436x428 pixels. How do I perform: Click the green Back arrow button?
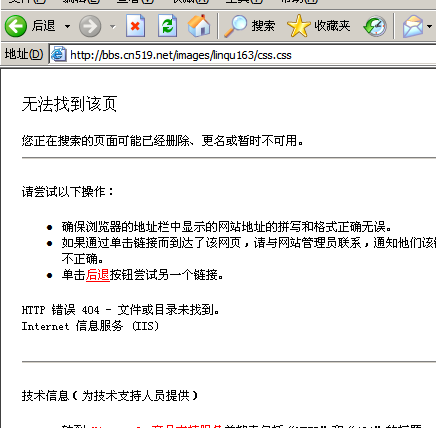point(16,26)
